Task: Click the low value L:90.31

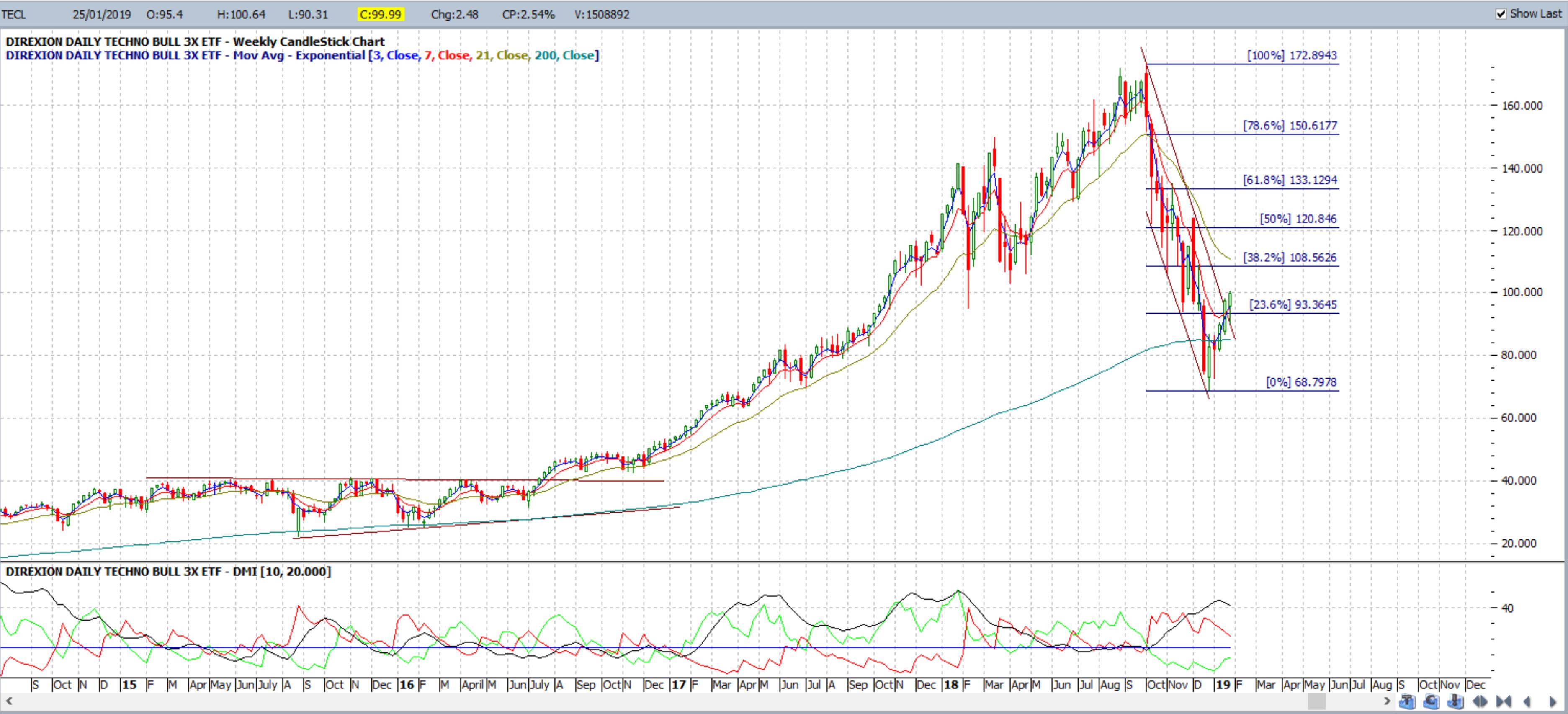Action: tap(309, 14)
